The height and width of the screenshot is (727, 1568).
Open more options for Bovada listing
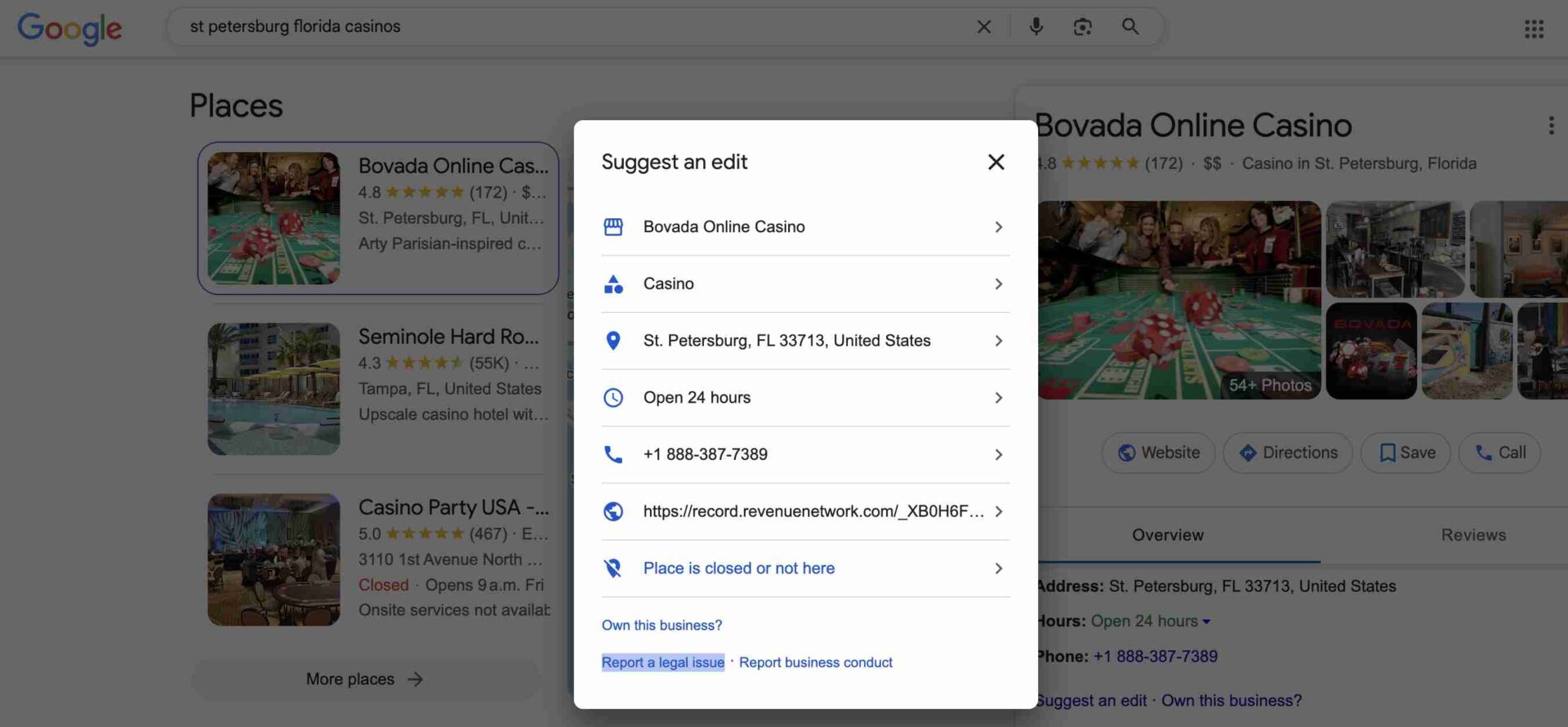click(1551, 125)
